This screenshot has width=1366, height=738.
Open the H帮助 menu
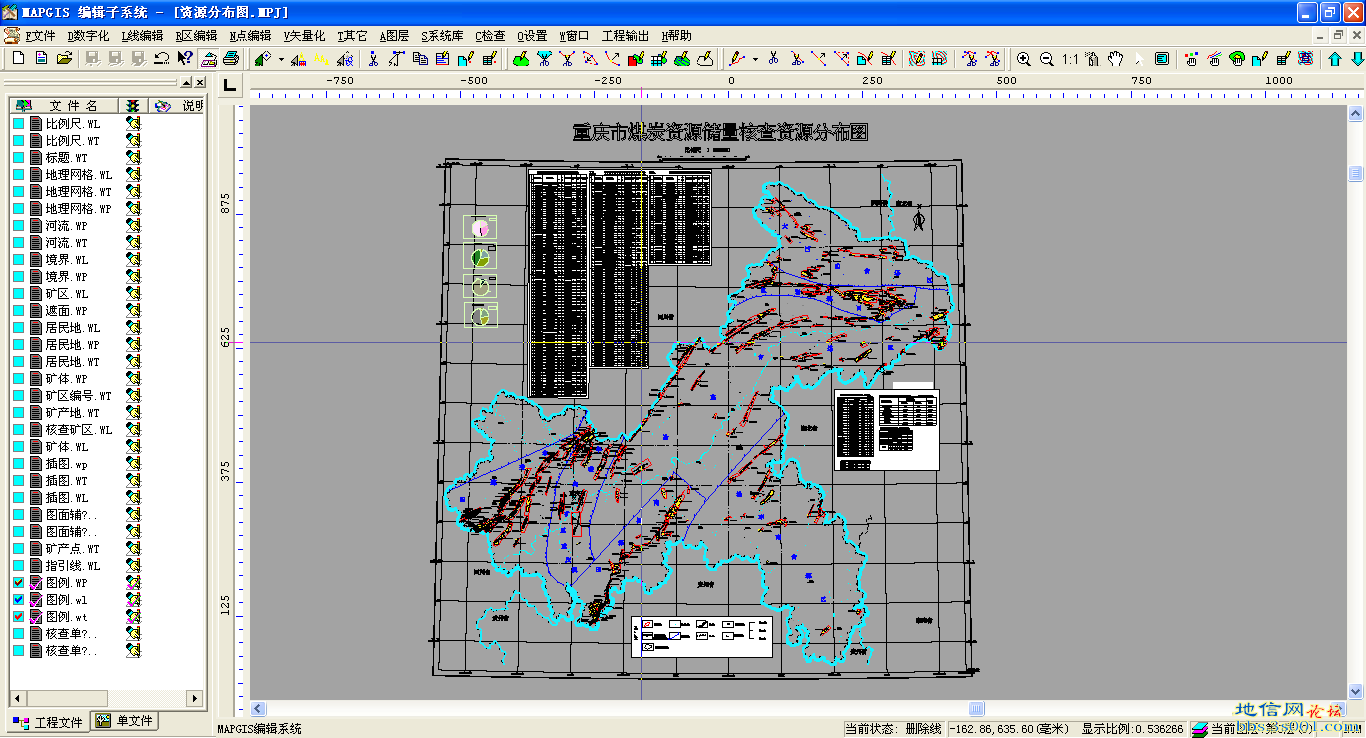click(x=676, y=35)
